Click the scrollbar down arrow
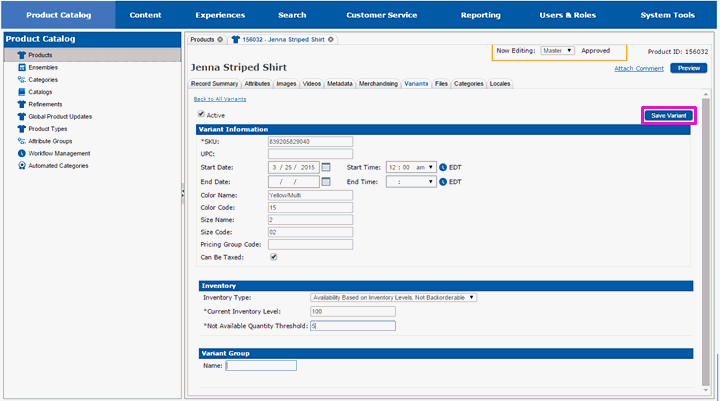 pos(706,390)
